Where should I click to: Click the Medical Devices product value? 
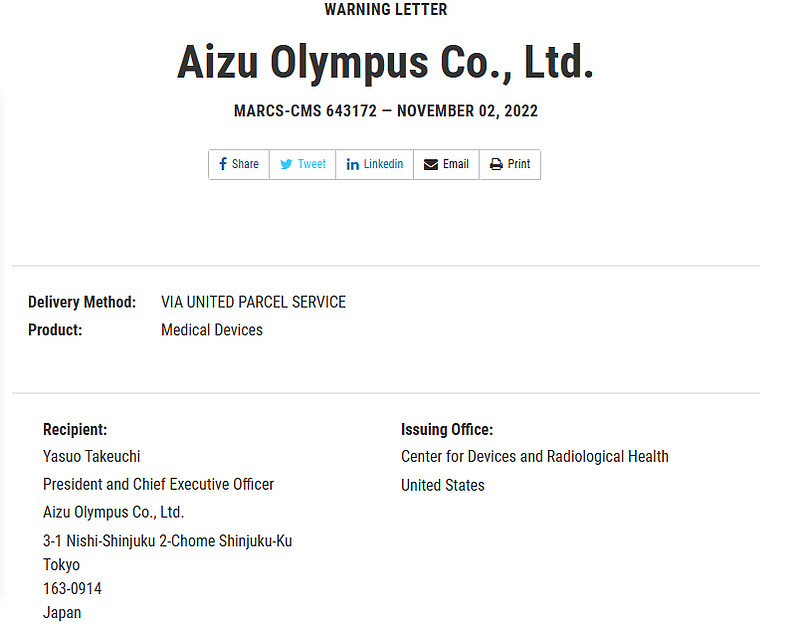tap(212, 330)
